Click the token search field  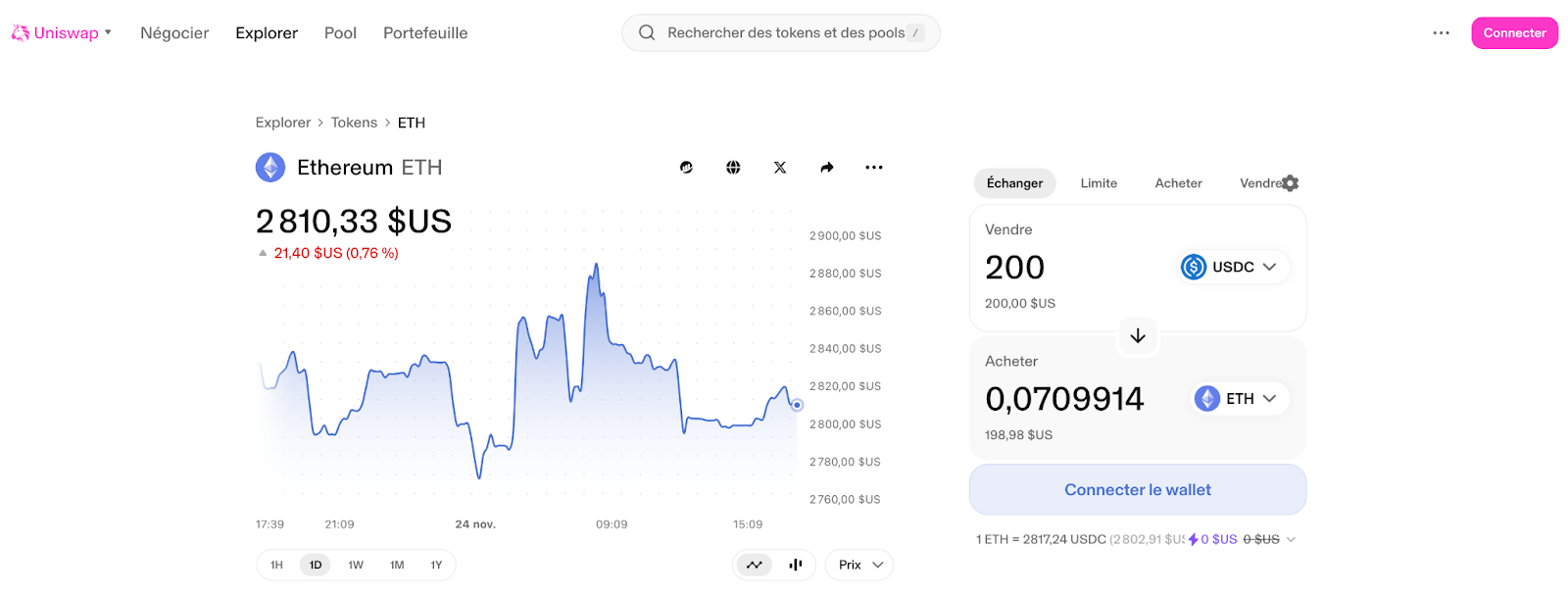[x=784, y=33]
